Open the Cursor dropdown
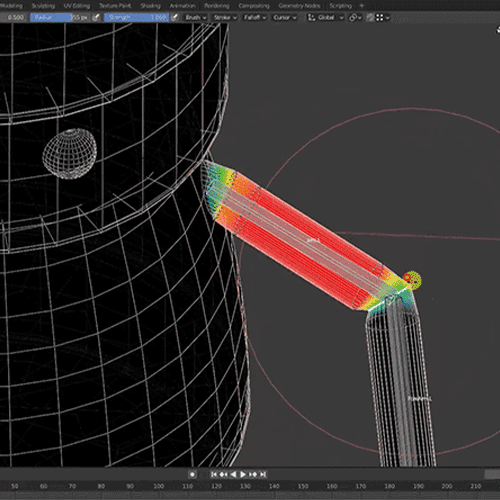Image resolution: width=500 pixels, height=500 pixels. pyautogui.click(x=285, y=17)
